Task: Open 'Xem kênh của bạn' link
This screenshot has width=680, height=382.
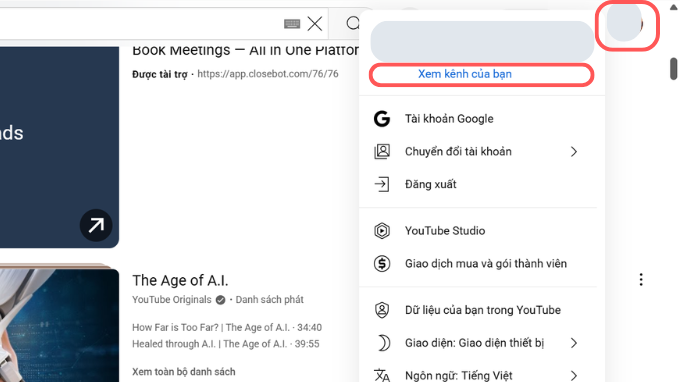Action: (465, 74)
